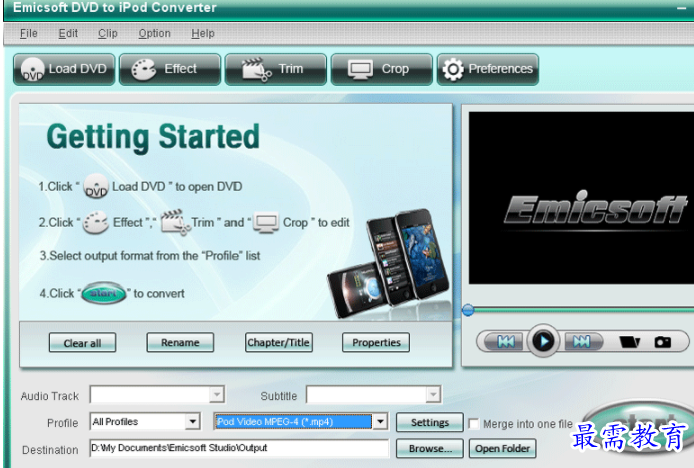Click the palette Effect icon in step 2
Viewport: 694px width, 468px height.
coord(96,223)
